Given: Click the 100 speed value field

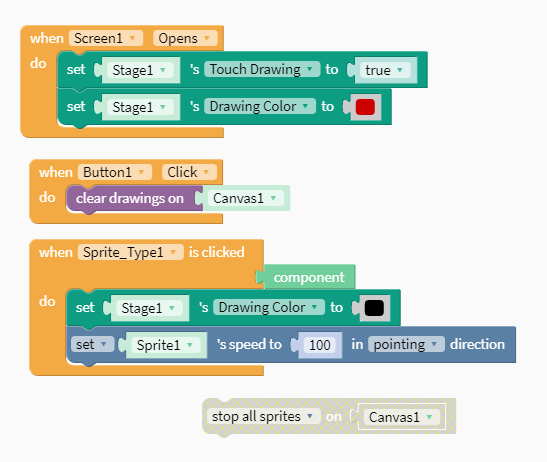Looking at the screenshot, I should (x=320, y=345).
